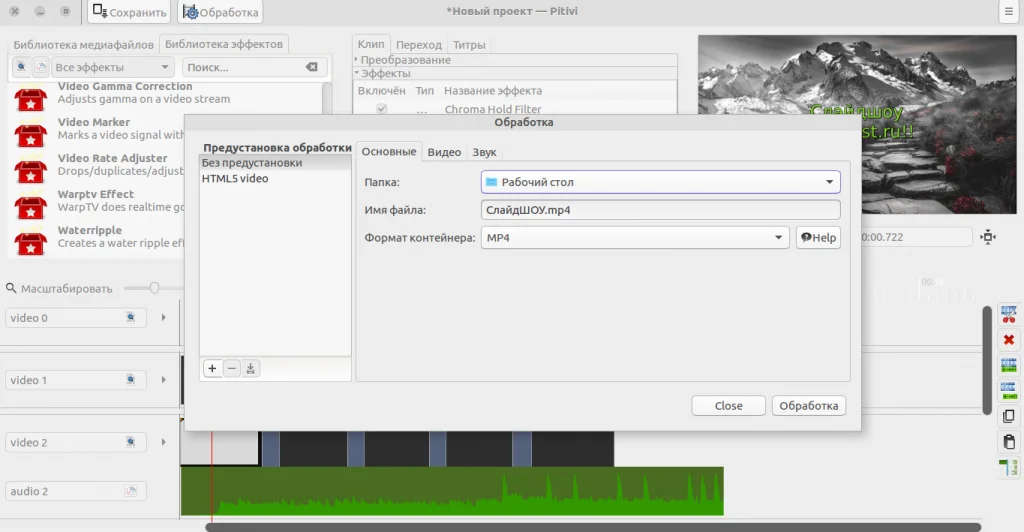Image resolution: width=1024 pixels, height=532 pixels.
Task: Select the HTML5 video preset
Action: pyautogui.click(x=275, y=178)
